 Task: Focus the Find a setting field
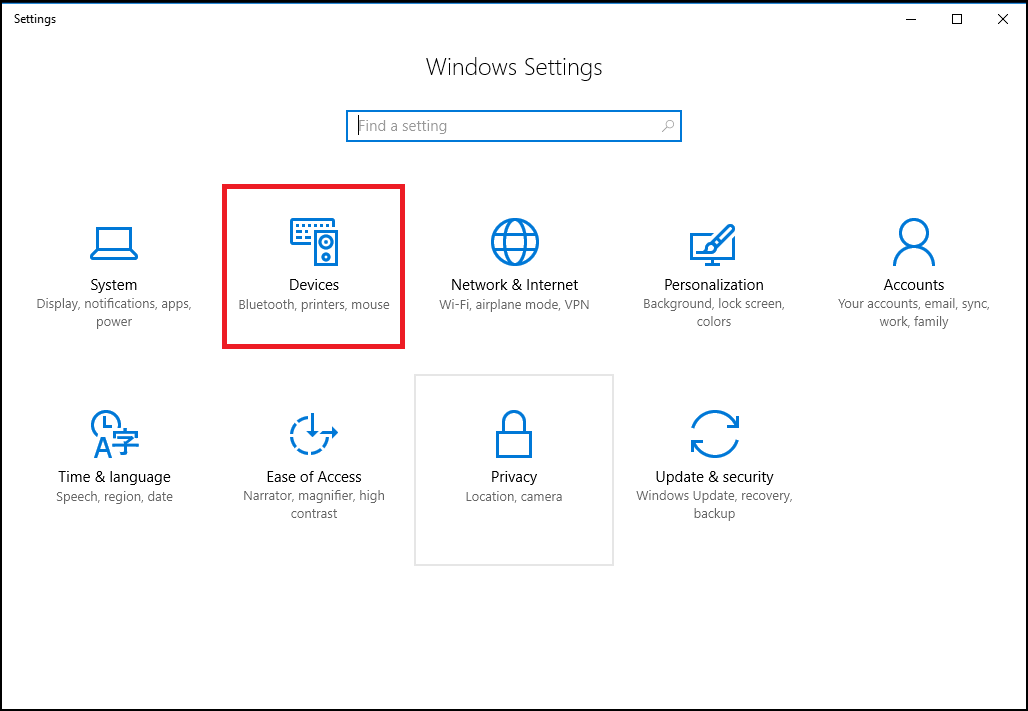(x=514, y=126)
